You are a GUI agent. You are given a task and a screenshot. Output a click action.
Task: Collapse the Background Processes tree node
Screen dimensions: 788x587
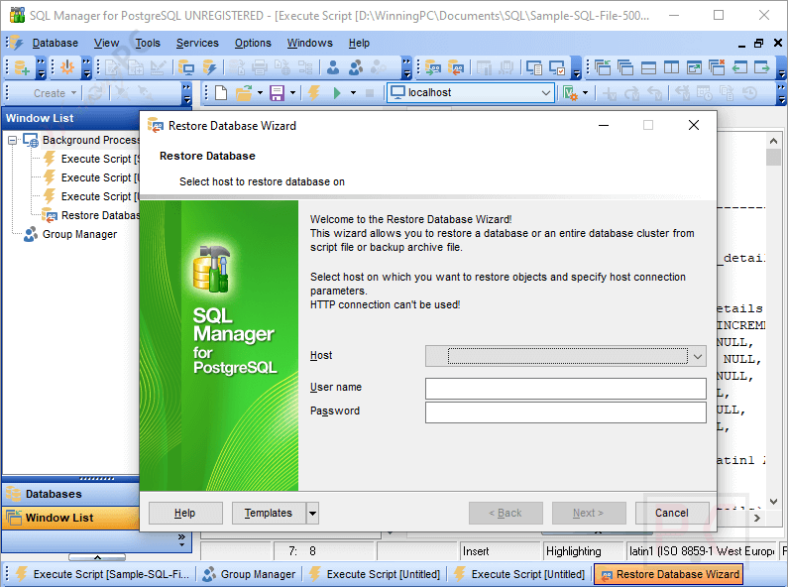pos(13,140)
